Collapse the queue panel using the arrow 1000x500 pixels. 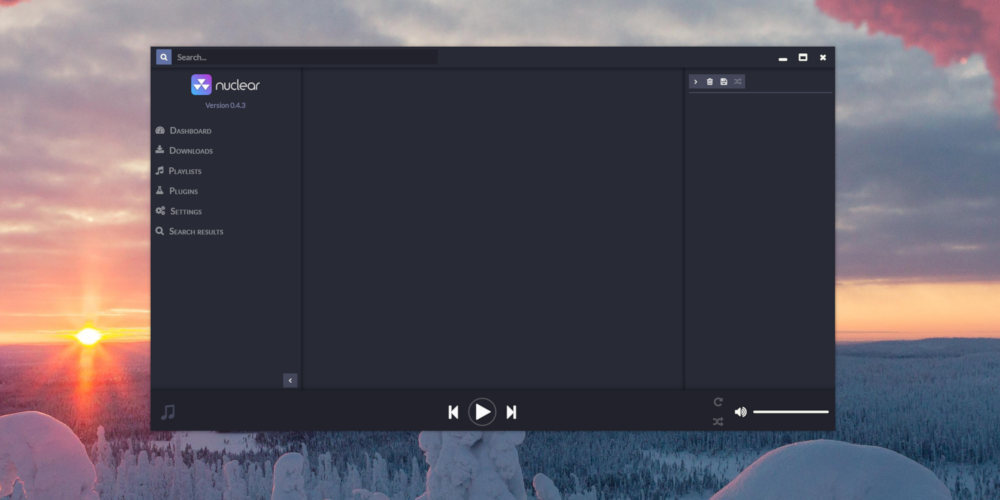[696, 81]
